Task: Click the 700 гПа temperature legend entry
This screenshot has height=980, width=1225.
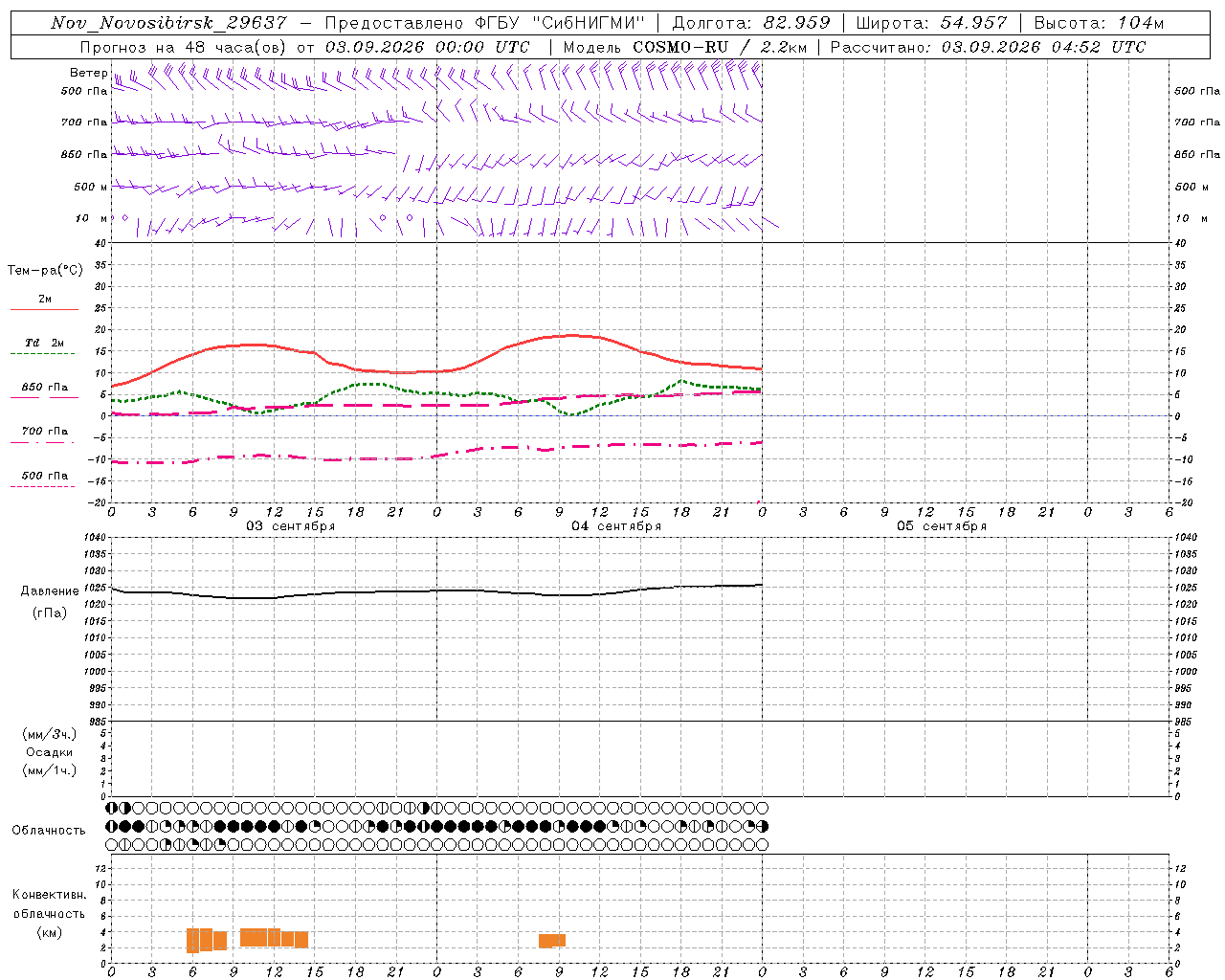Action: 44,432
